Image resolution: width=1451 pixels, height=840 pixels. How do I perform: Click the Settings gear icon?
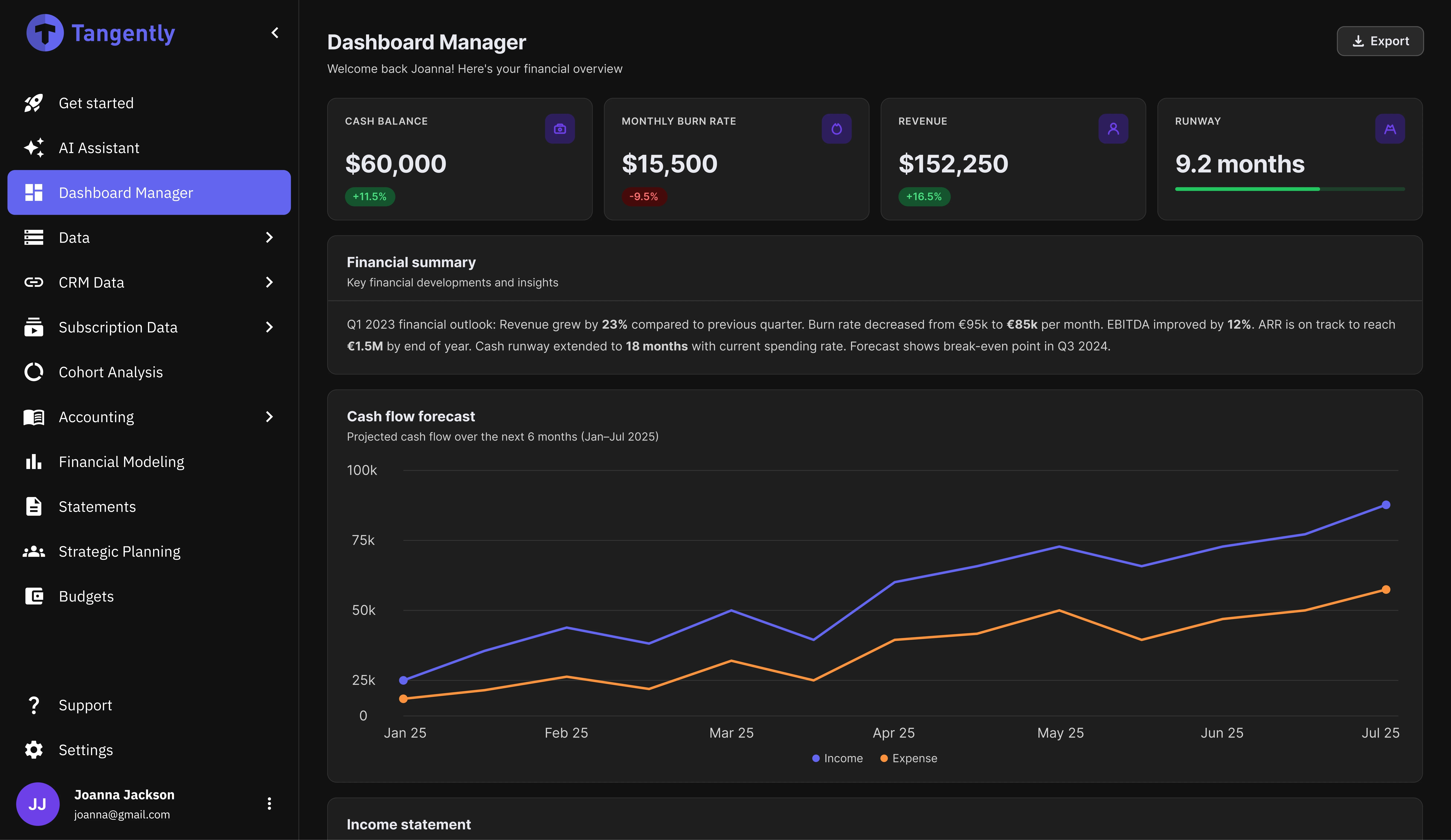[x=34, y=750]
